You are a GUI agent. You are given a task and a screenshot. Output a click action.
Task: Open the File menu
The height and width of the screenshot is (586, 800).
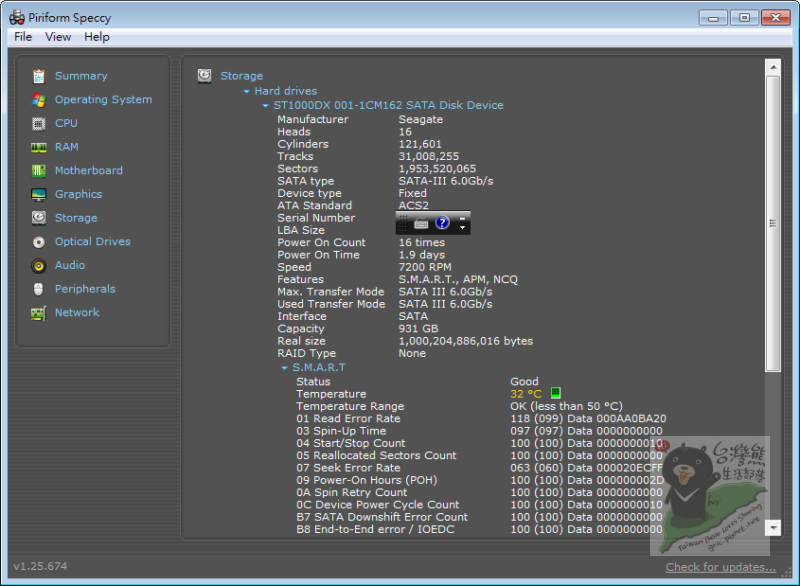[23, 37]
